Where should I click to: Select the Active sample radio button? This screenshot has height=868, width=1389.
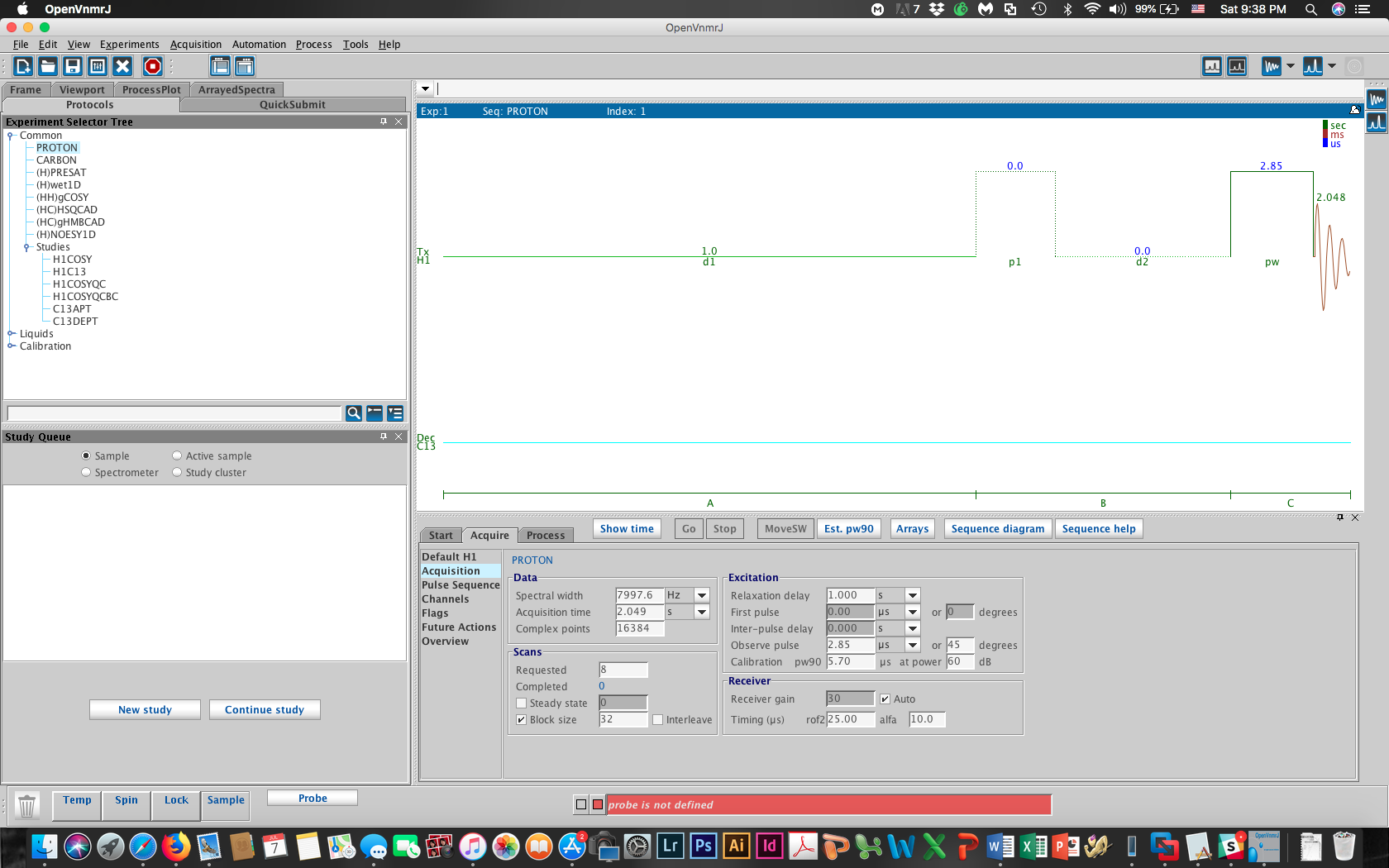tap(177, 455)
